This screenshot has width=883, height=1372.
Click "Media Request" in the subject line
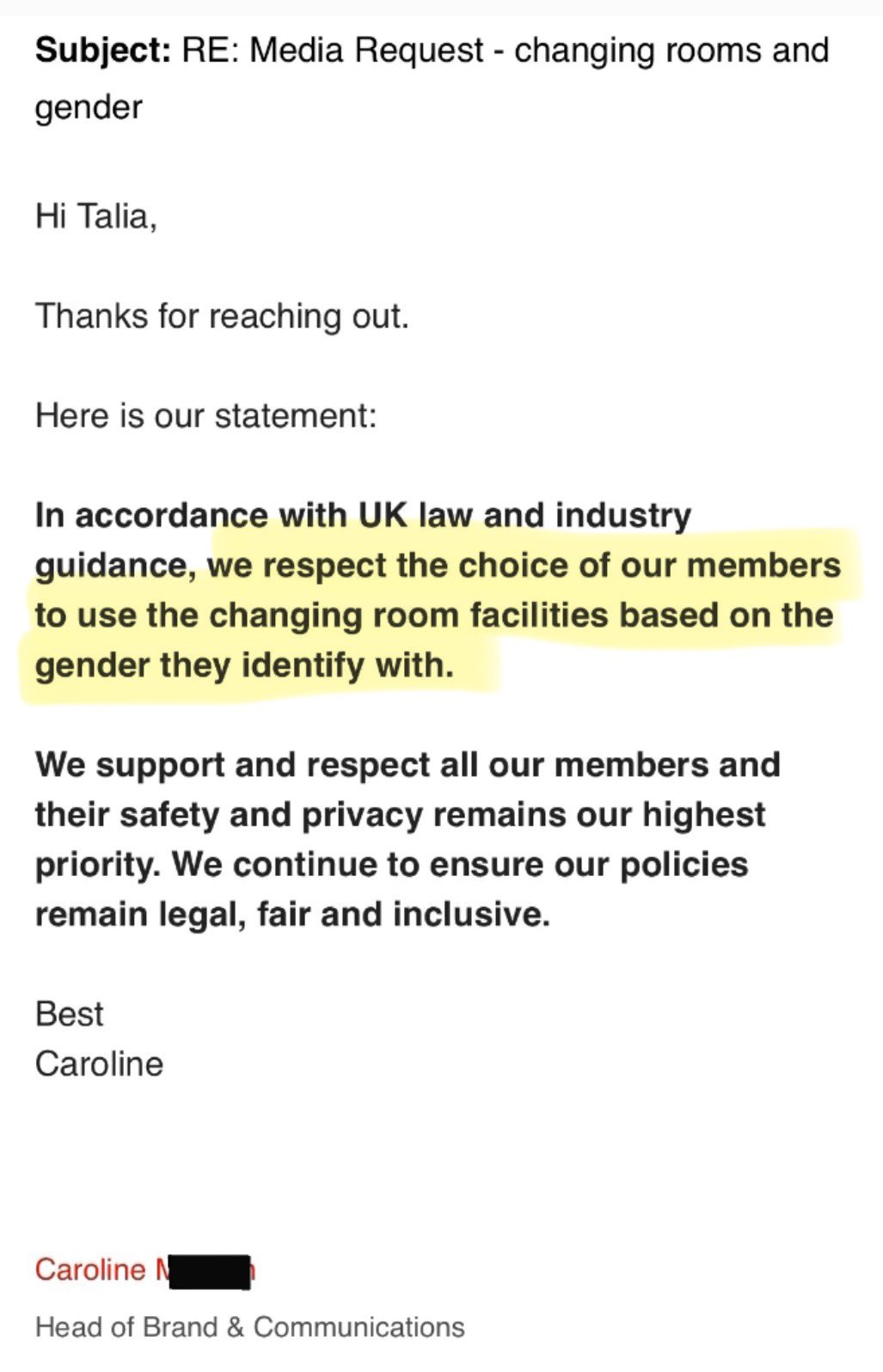366,52
